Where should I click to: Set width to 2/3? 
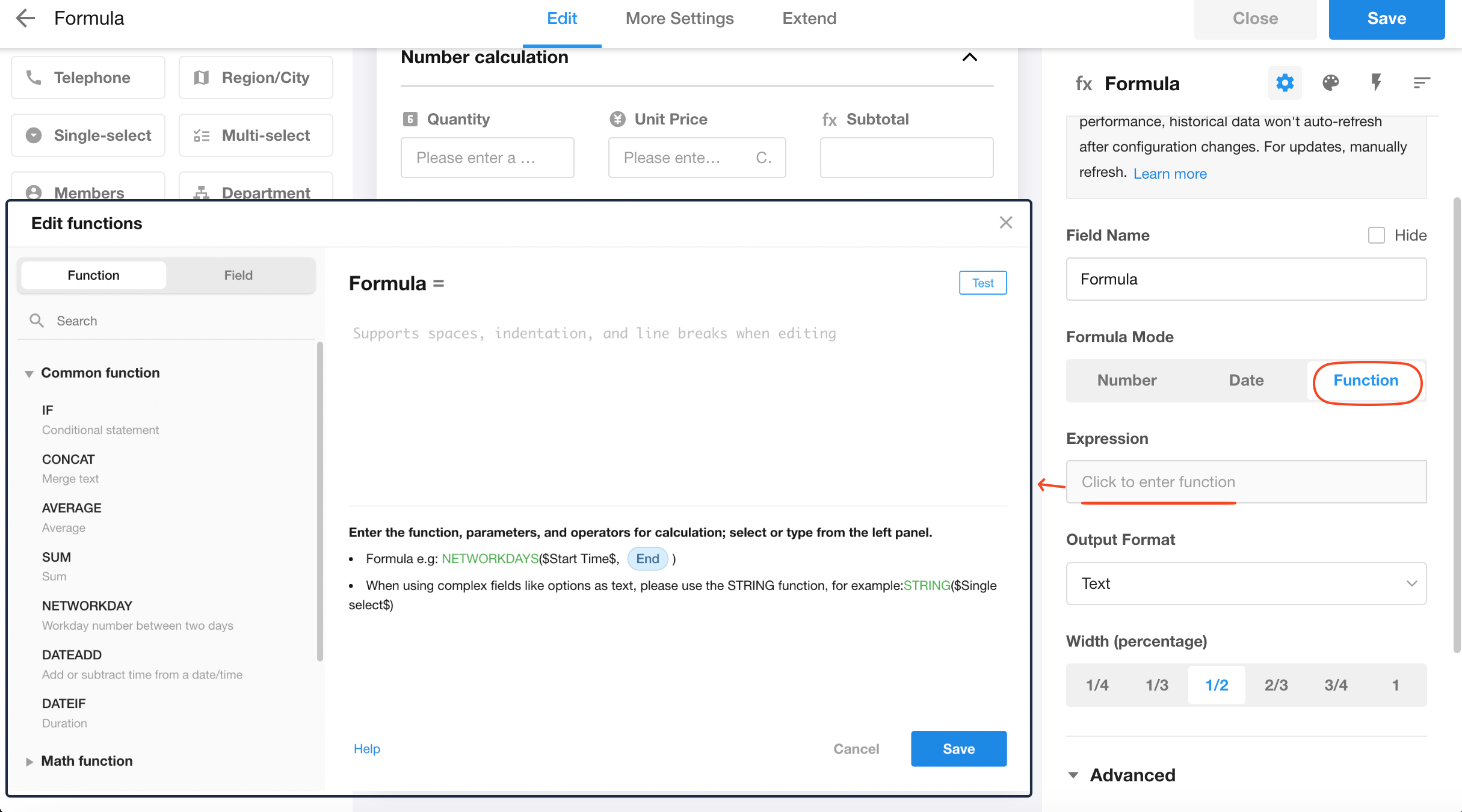(1276, 685)
